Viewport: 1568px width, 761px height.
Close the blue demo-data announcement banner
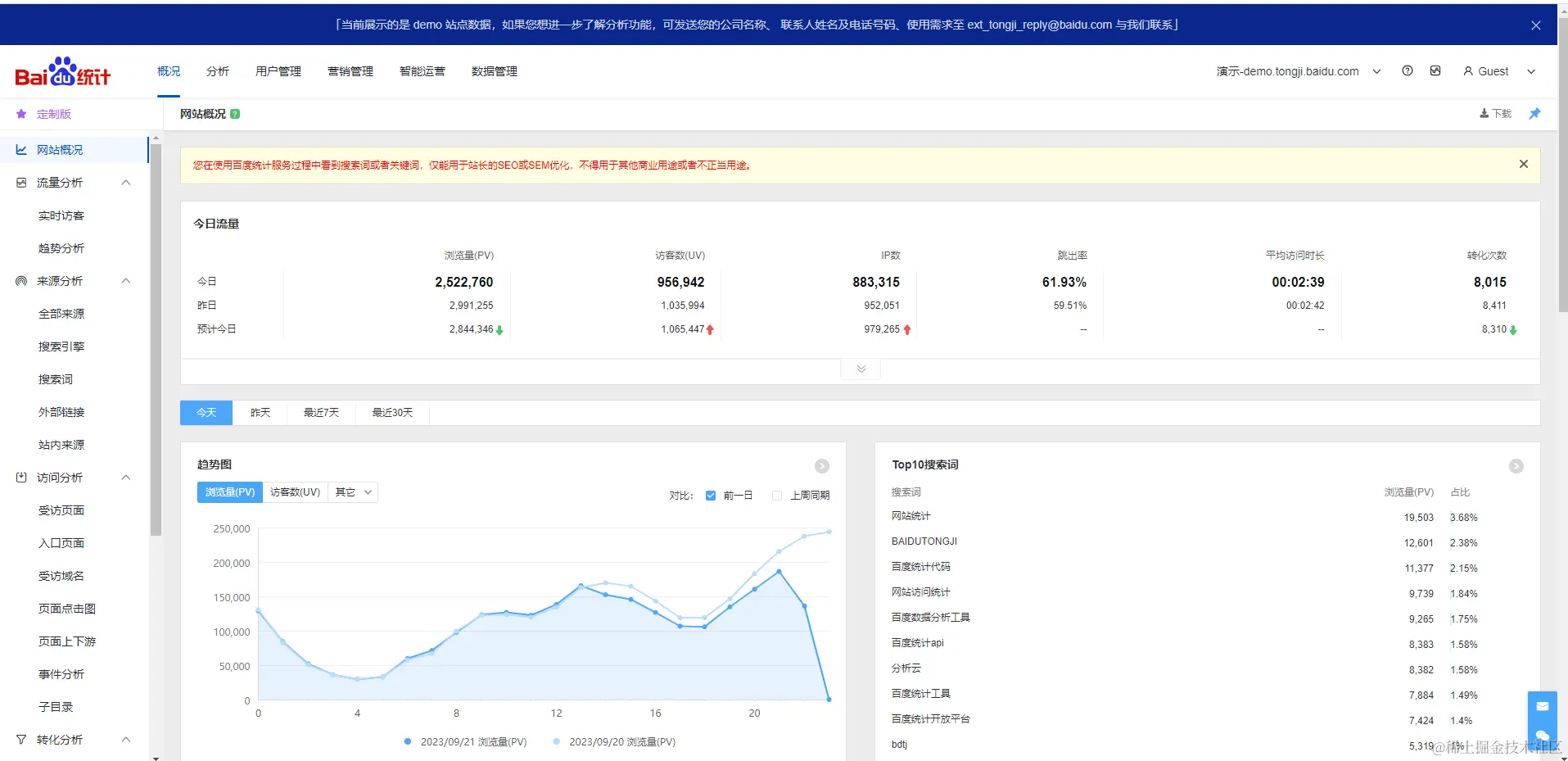click(1536, 25)
